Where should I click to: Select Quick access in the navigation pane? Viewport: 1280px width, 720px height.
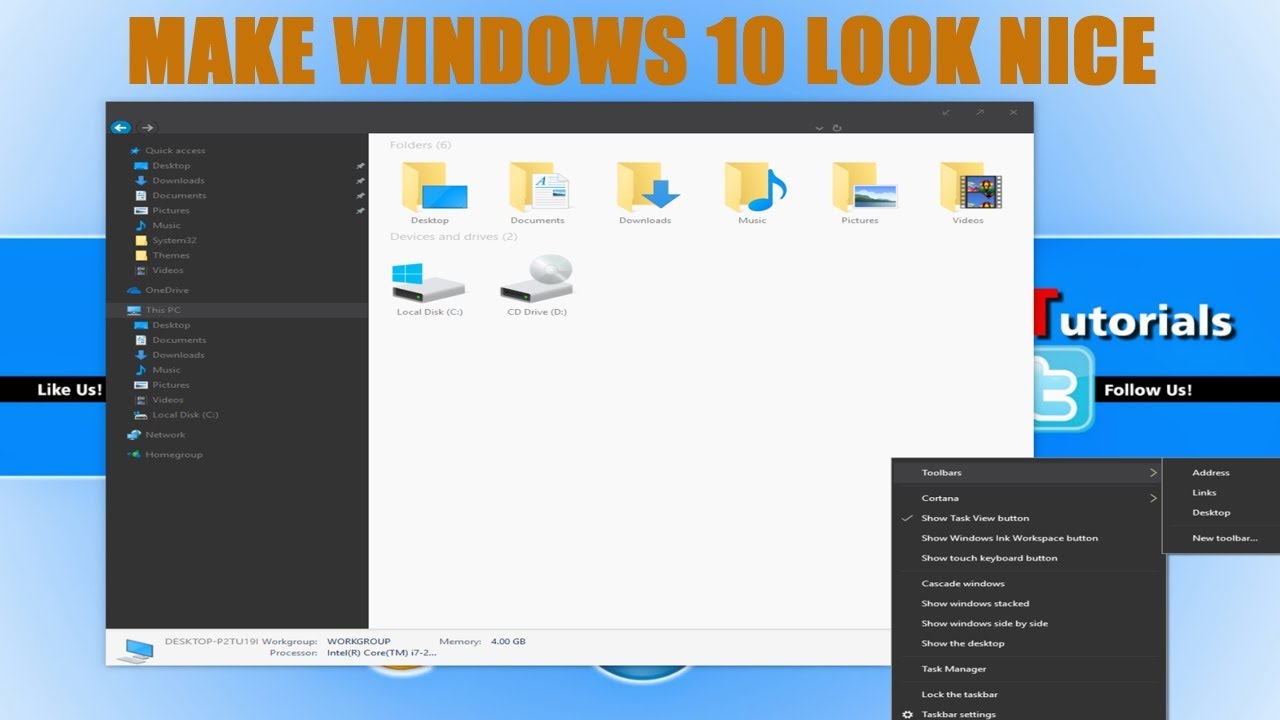[175, 151]
